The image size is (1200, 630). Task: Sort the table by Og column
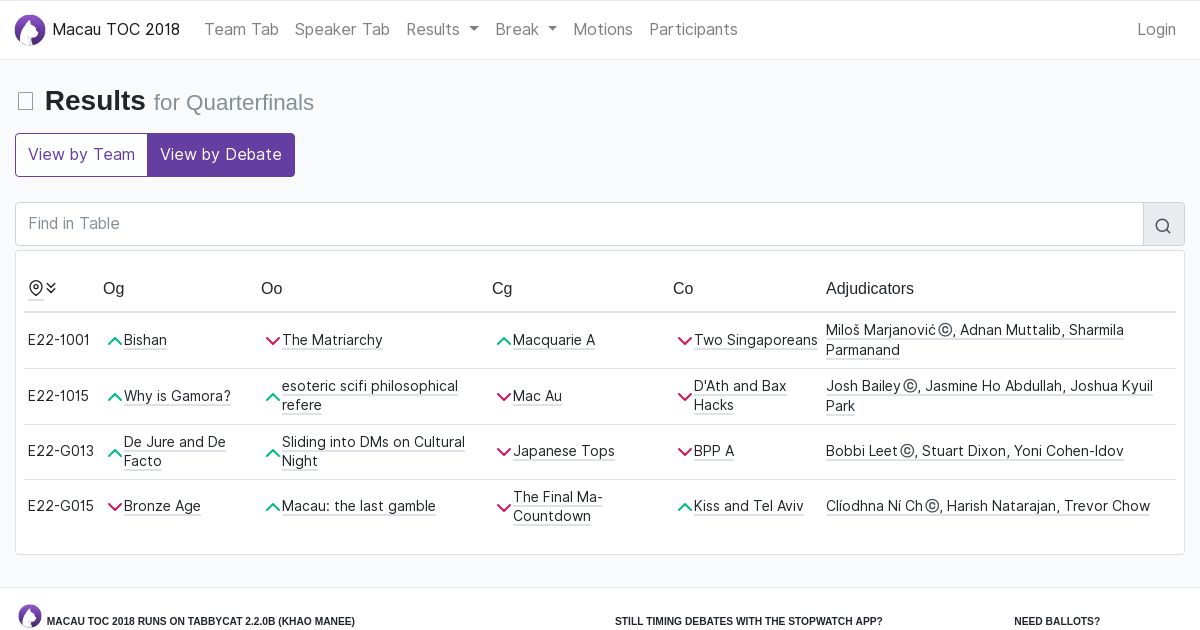(114, 288)
